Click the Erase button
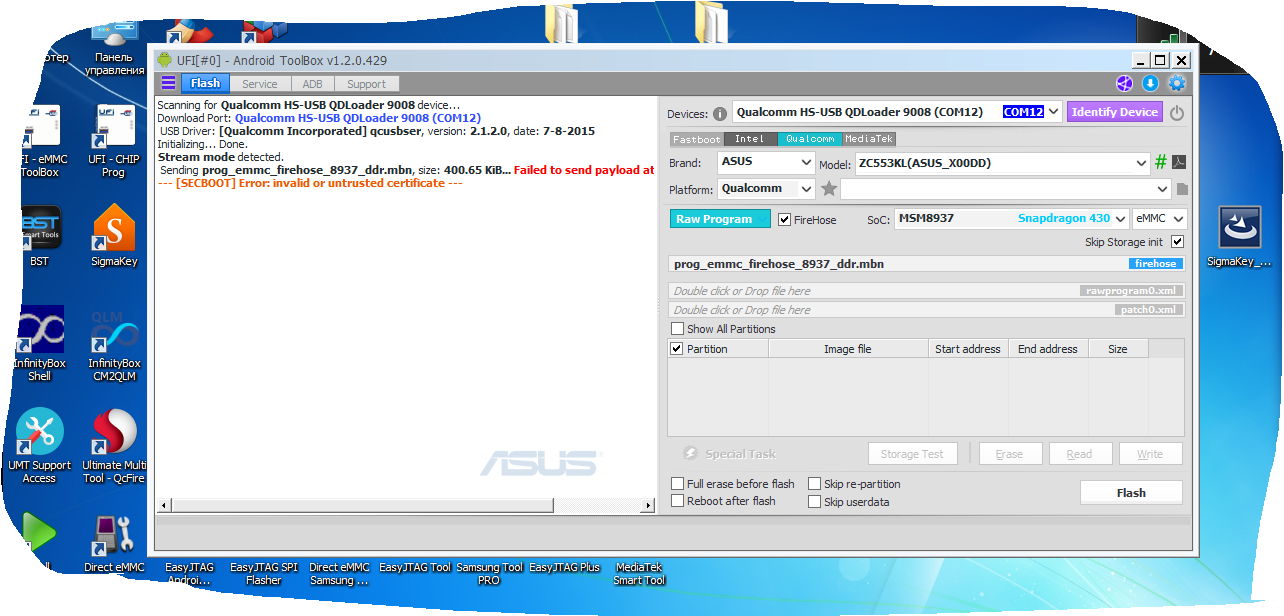This screenshot has width=1284, height=616. (x=1009, y=454)
